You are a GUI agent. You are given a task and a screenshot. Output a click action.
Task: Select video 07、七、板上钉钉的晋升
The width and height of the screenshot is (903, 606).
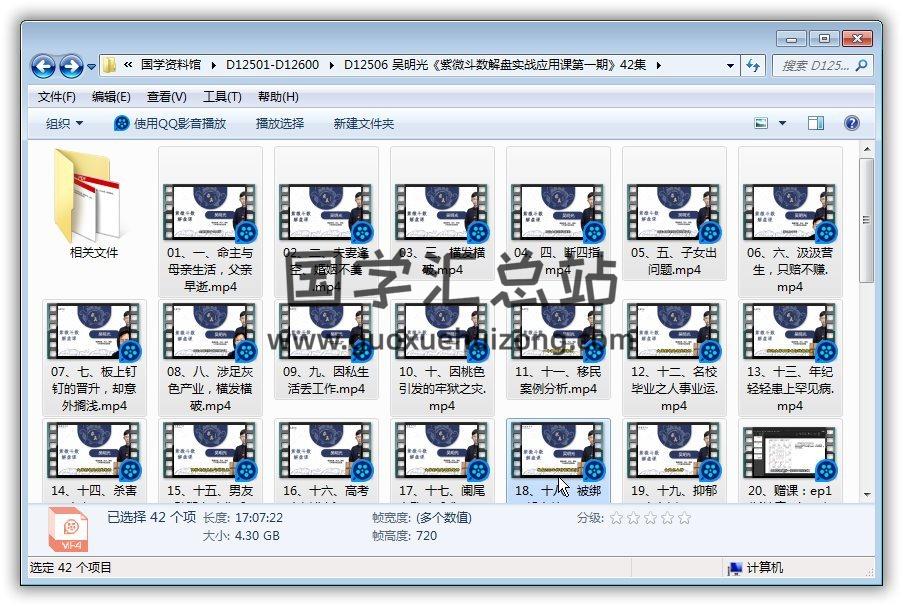tap(94, 357)
